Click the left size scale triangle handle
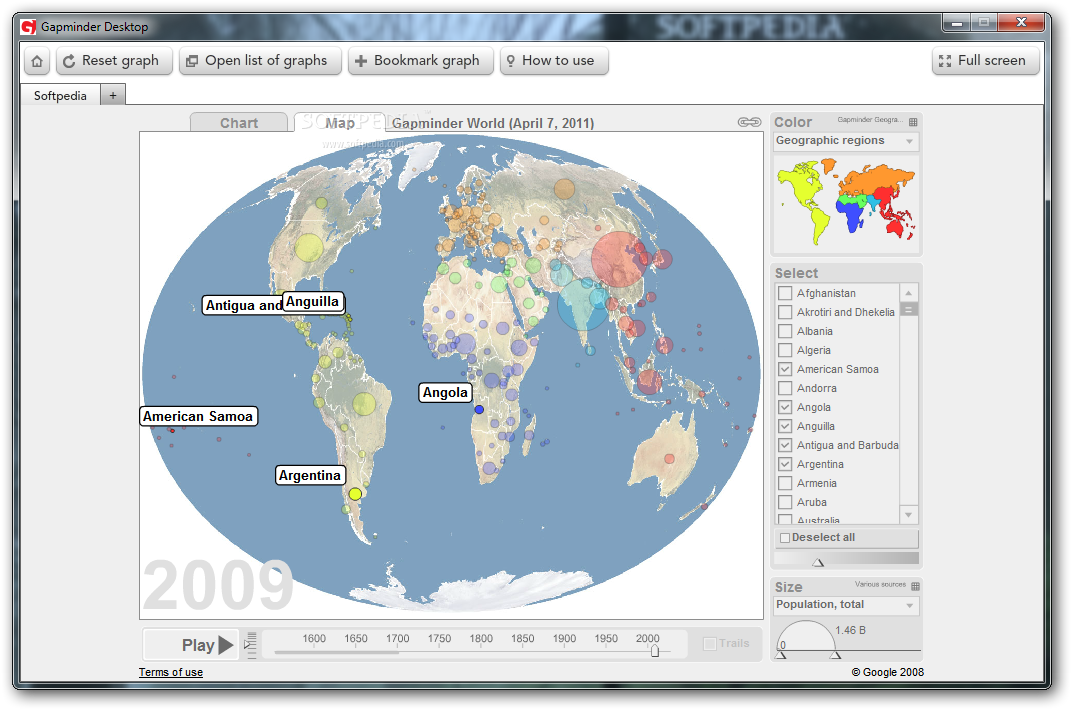This screenshot has width=1072, height=710. [780, 655]
